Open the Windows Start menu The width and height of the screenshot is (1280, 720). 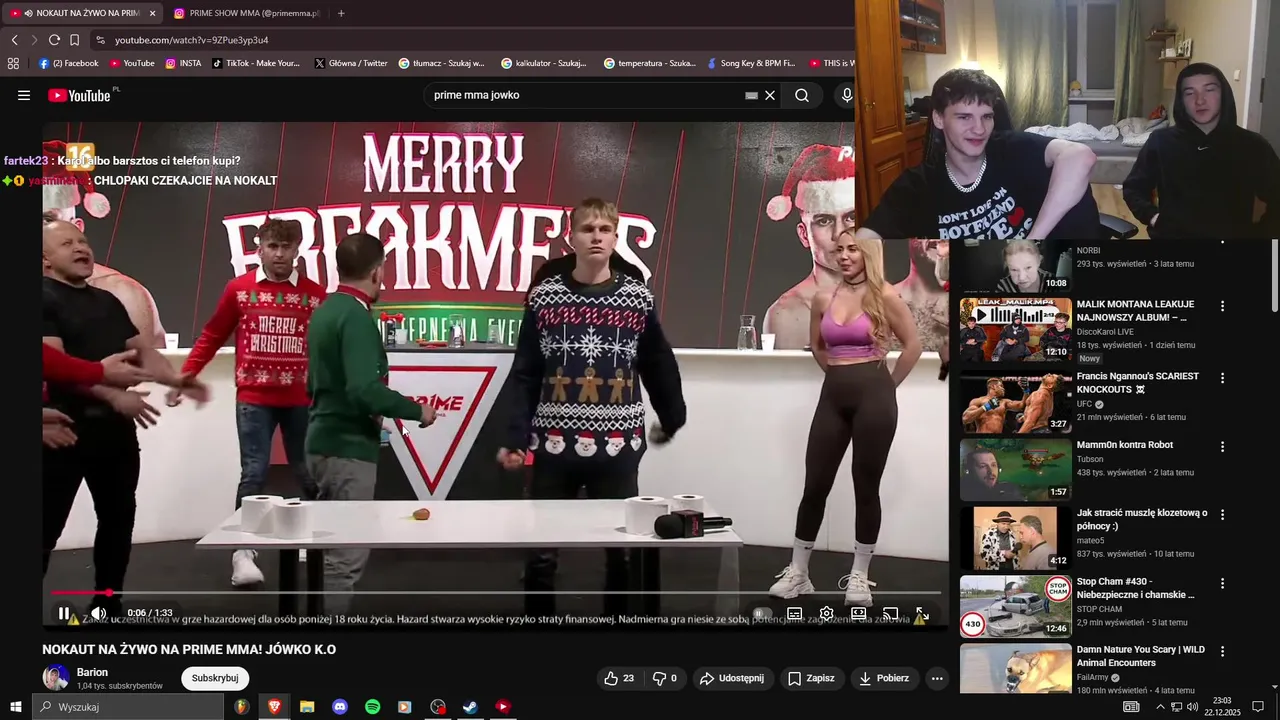[x=15, y=707]
